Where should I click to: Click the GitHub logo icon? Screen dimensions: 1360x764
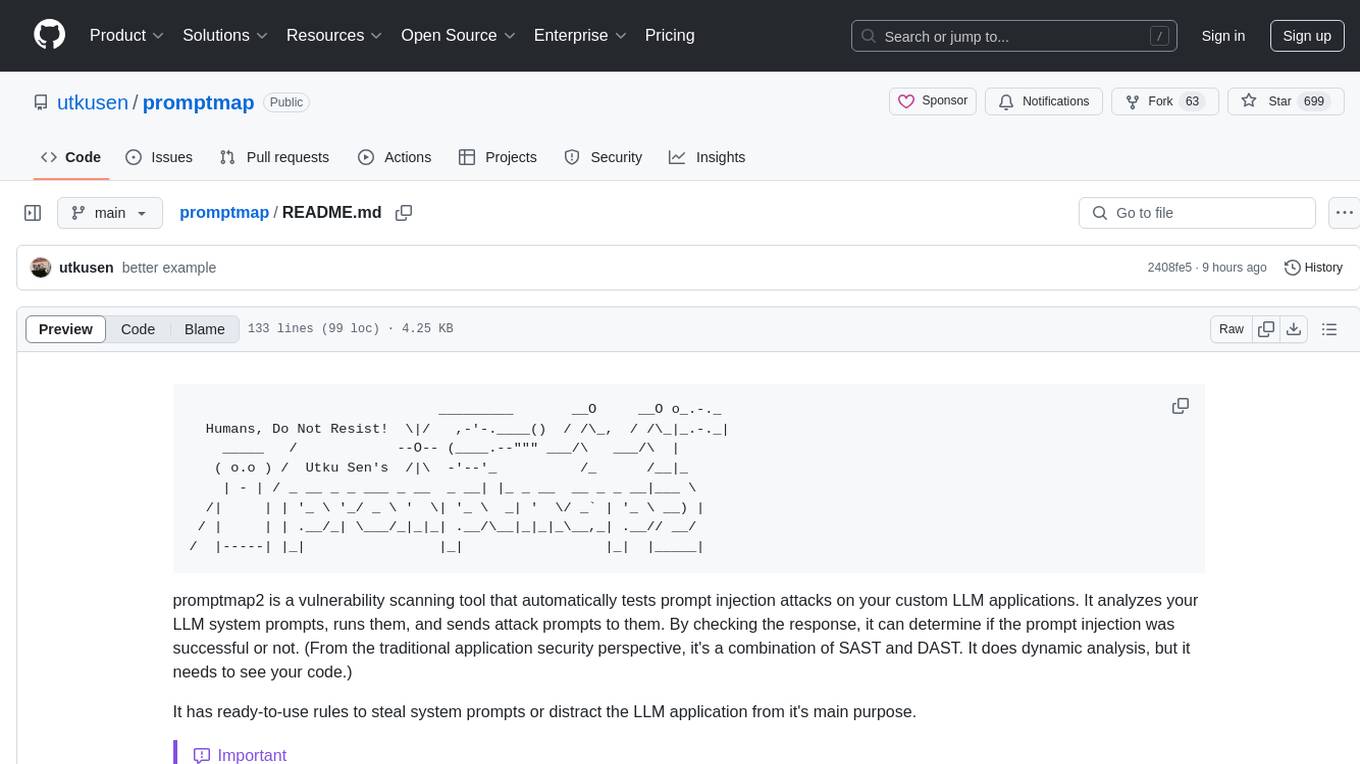click(49, 35)
